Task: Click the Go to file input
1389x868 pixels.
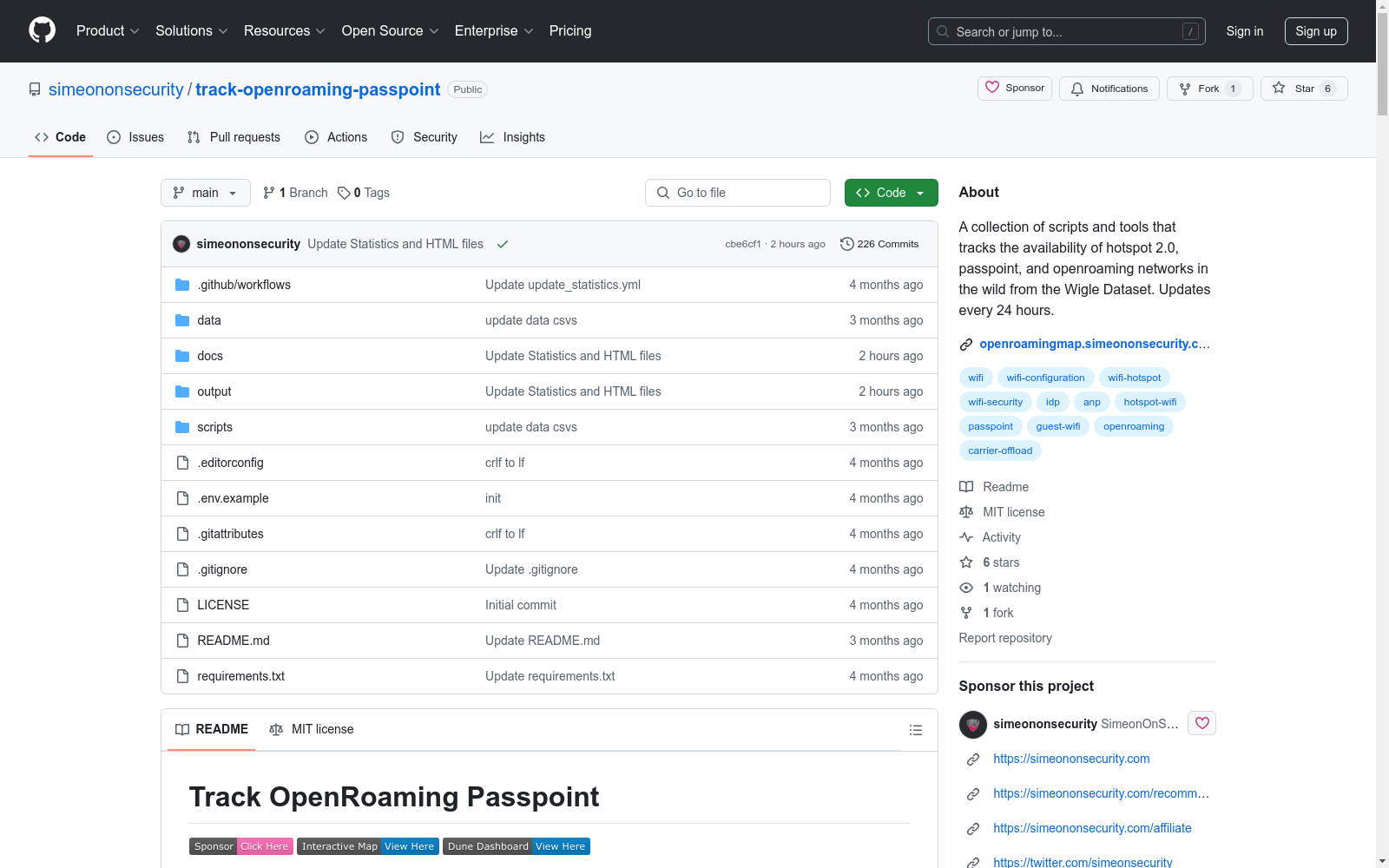Action: (x=738, y=193)
